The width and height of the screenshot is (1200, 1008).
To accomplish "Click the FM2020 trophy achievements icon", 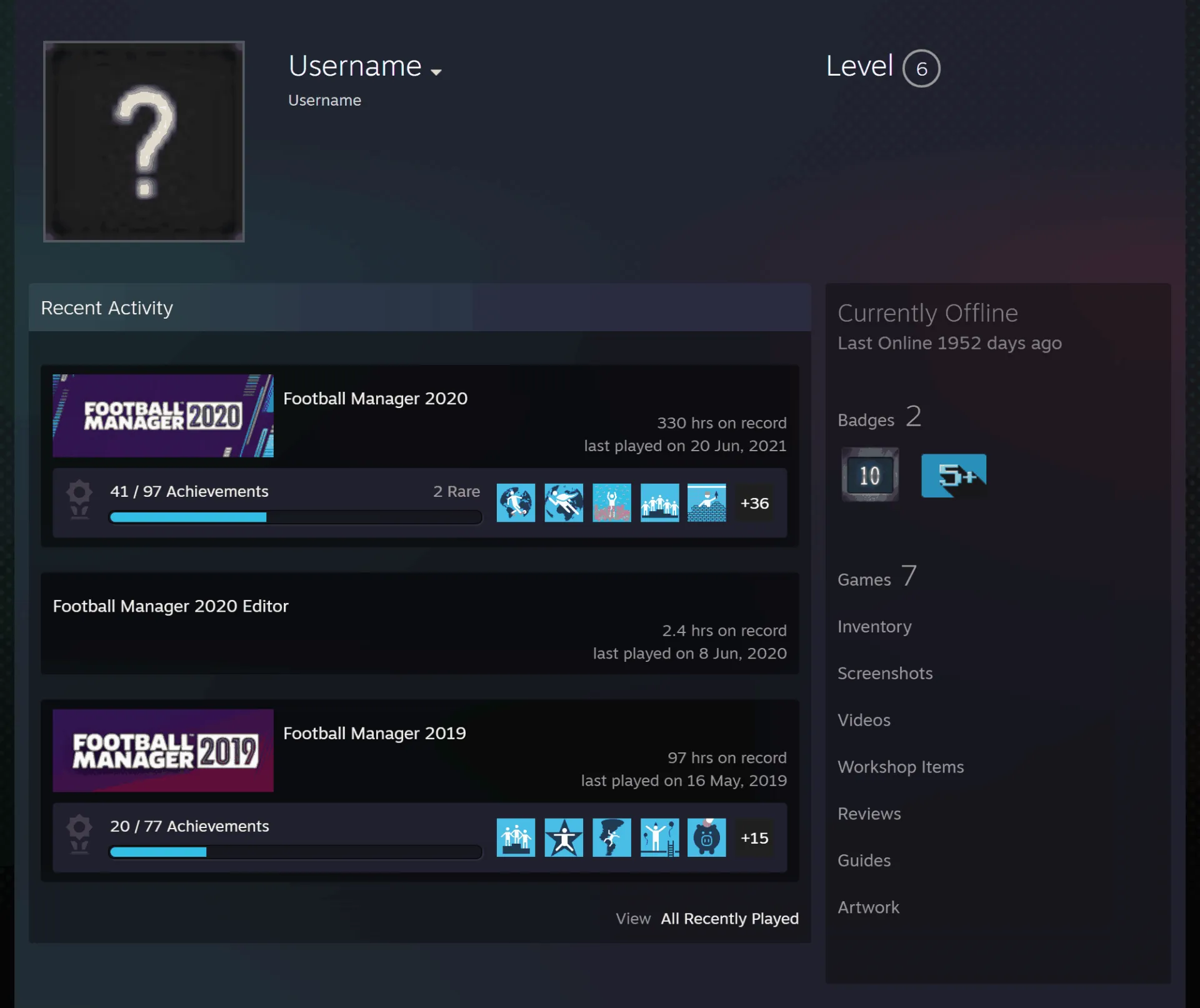I will tap(79, 499).
